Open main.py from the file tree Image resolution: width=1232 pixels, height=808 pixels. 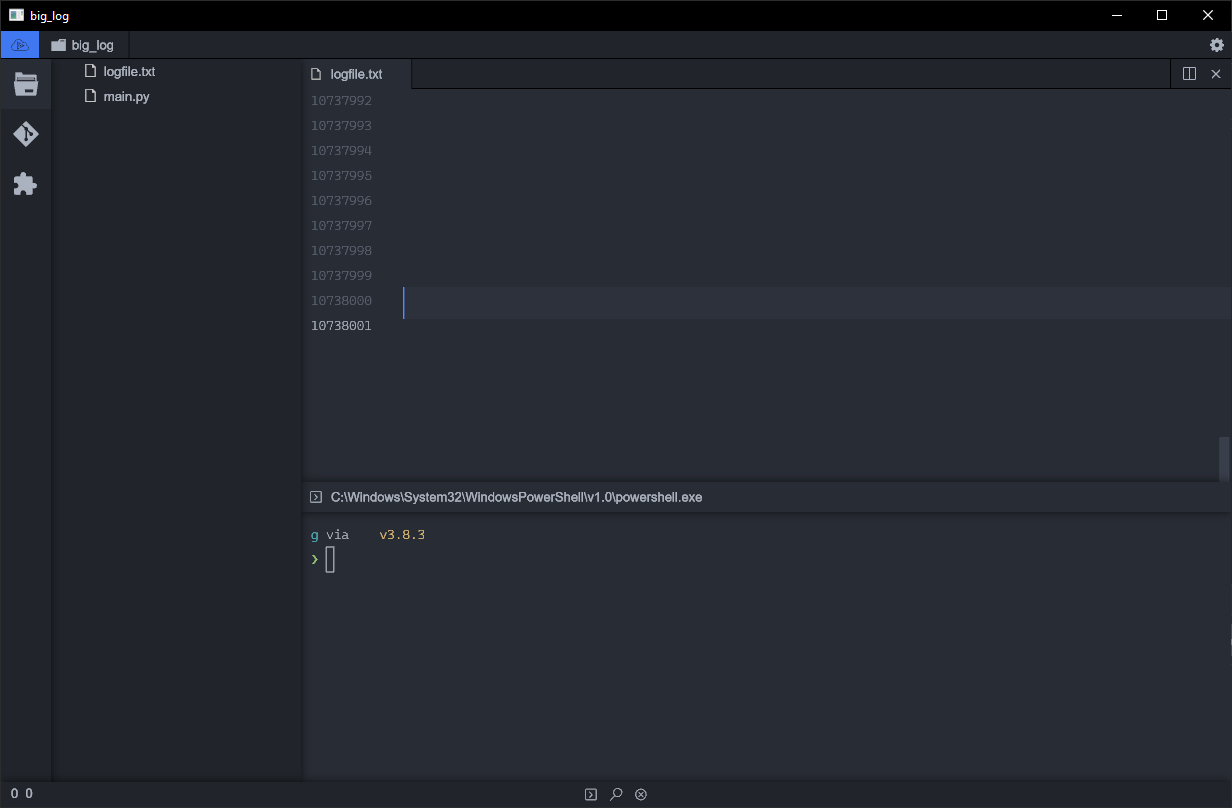pos(126,96)
